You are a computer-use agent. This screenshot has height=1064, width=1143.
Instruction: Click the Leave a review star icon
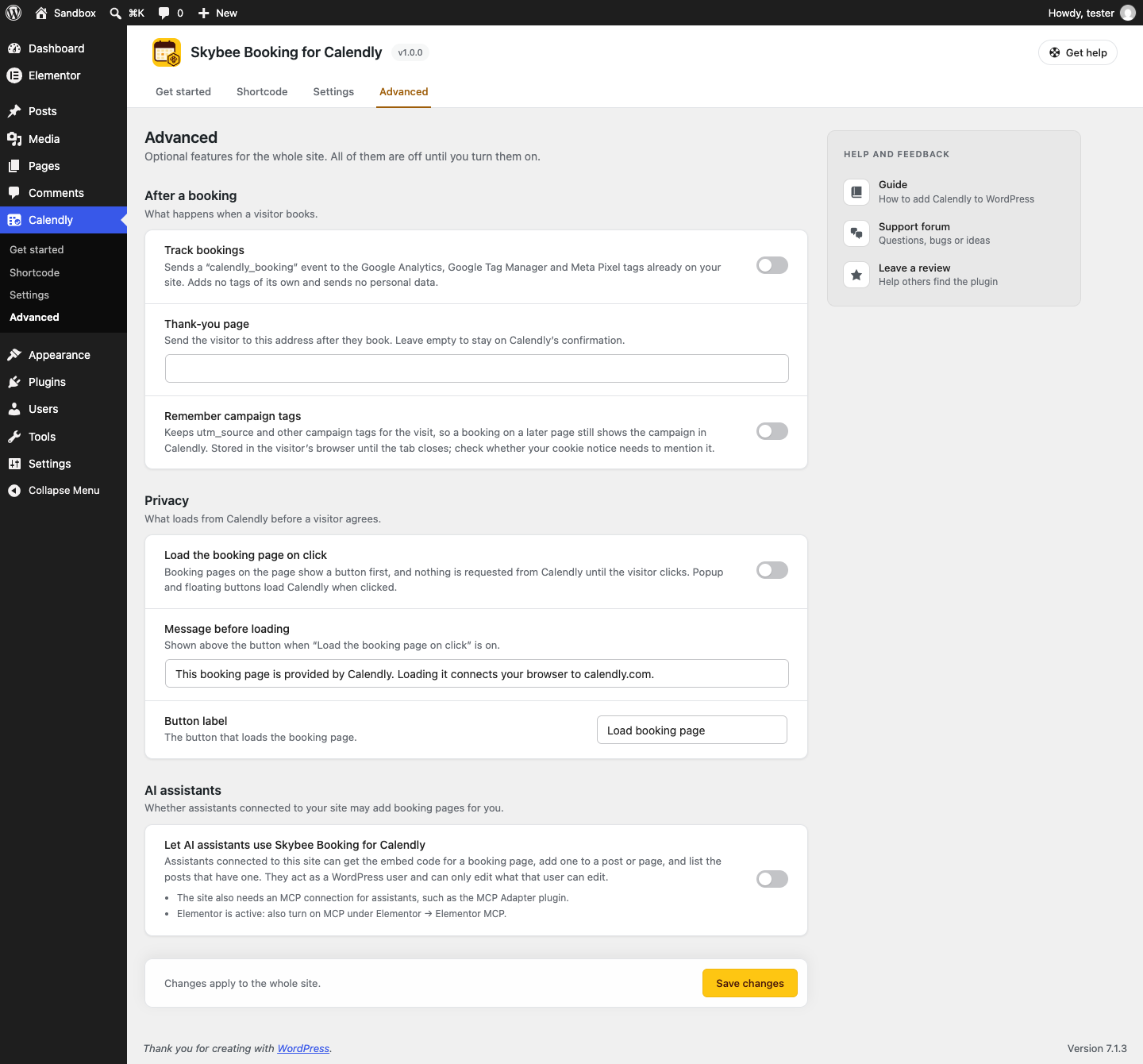point(856,275)
